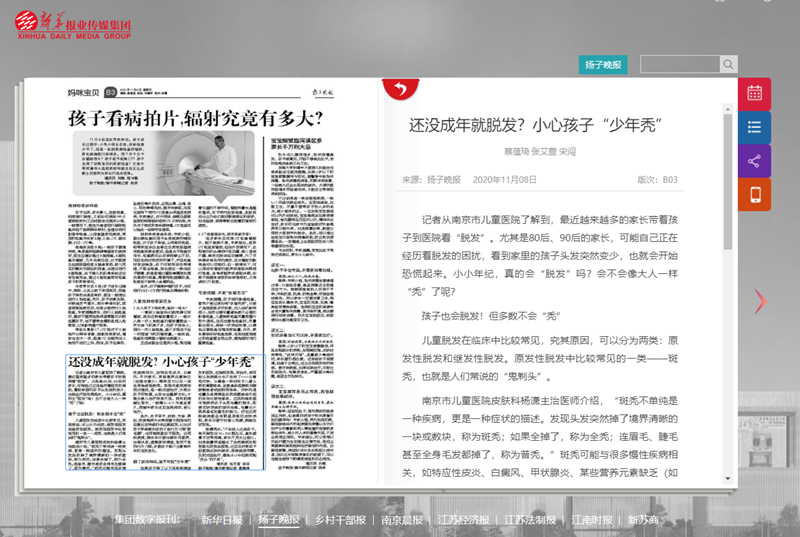Viewport: 800px width, 537px height.
Task: Click the 来源: 扬子晚报 source text
Action: [431, 180]
